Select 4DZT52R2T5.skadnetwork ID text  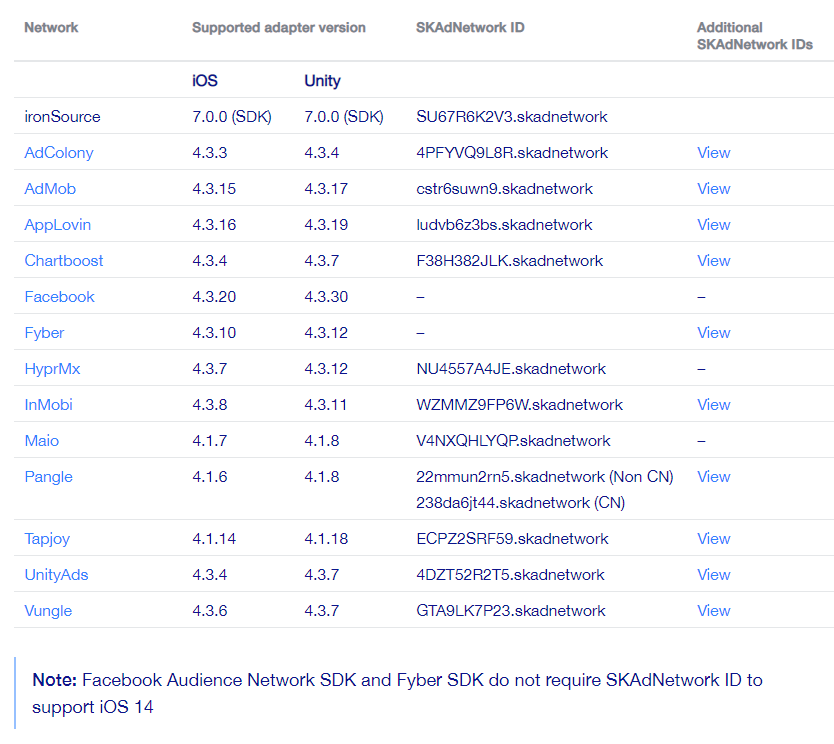point(510,575)
